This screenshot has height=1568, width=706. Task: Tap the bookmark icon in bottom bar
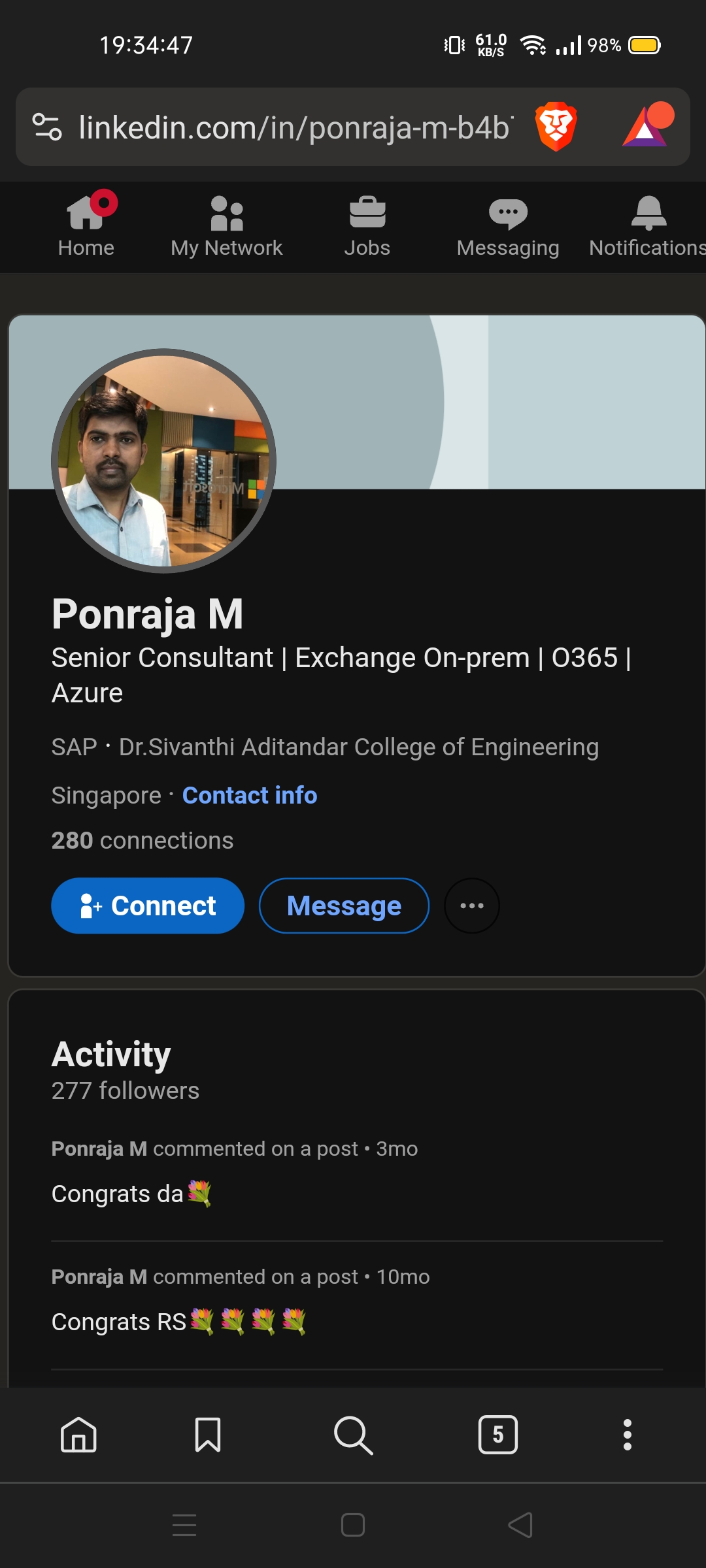208,1435
